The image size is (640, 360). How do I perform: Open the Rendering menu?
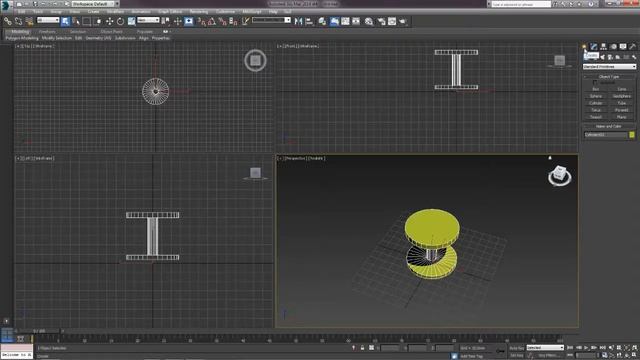[199, 11]
